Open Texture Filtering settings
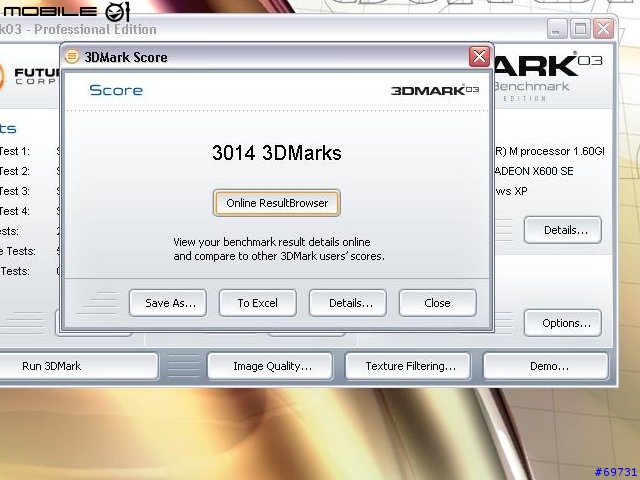640x480 pixels. tap(408, 366)
